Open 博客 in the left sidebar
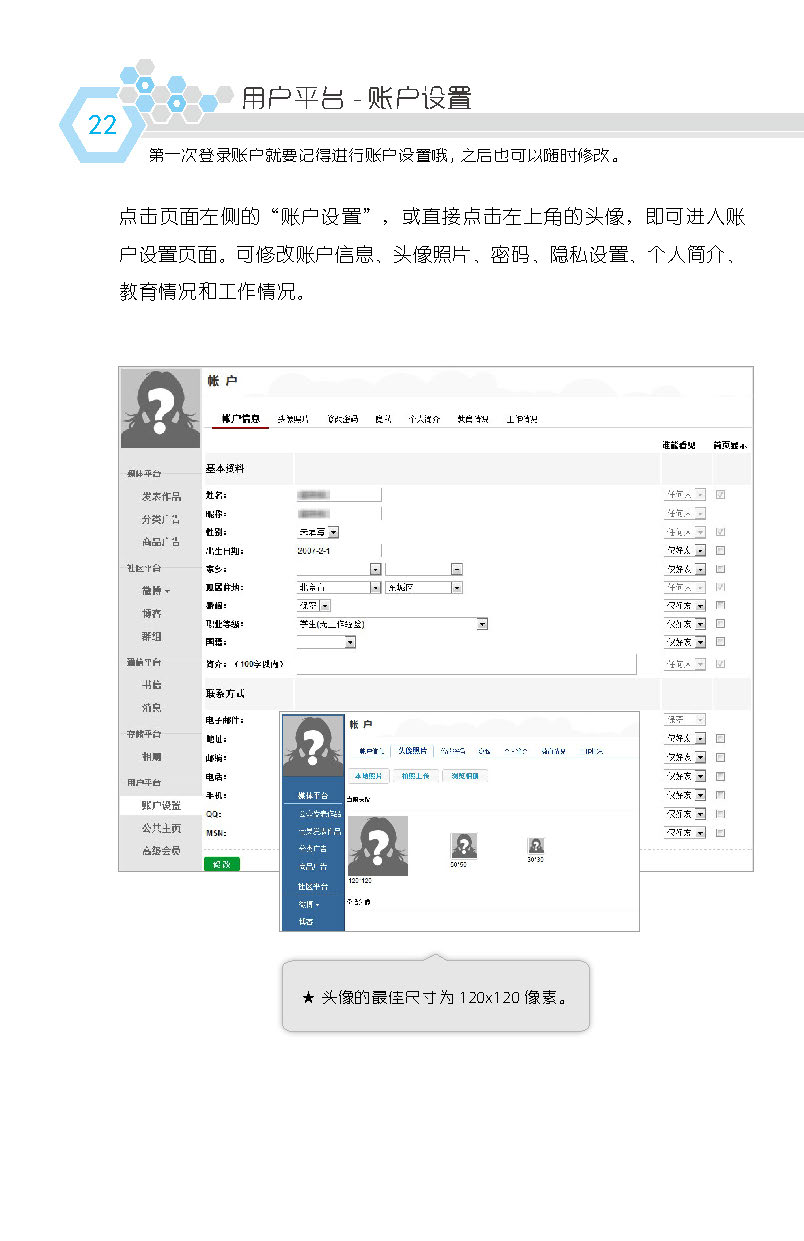804x1241 pixels. pyautogui.click(x=151, y=613)
